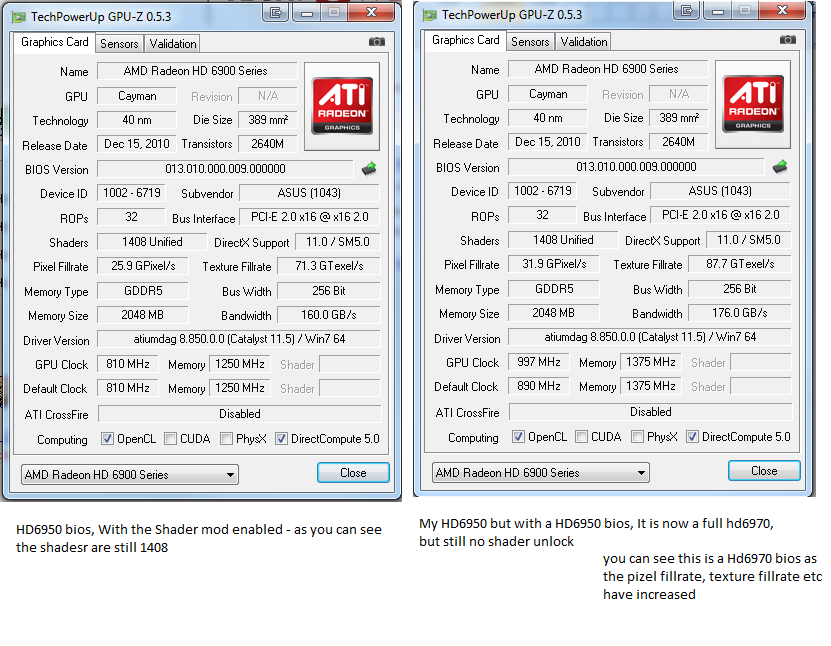Click 31.9 GPixel/s Pixel Fillrate value
The width and height of the screenshot is (831, 646).
point(554,264)
